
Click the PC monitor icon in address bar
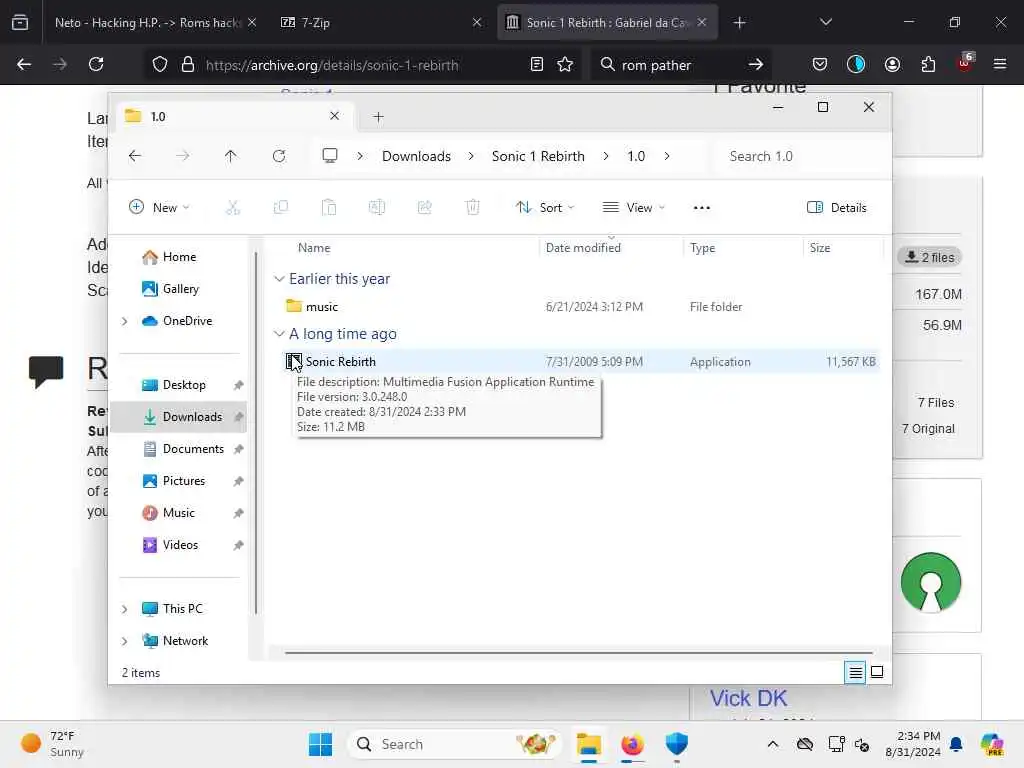point(330,156)
